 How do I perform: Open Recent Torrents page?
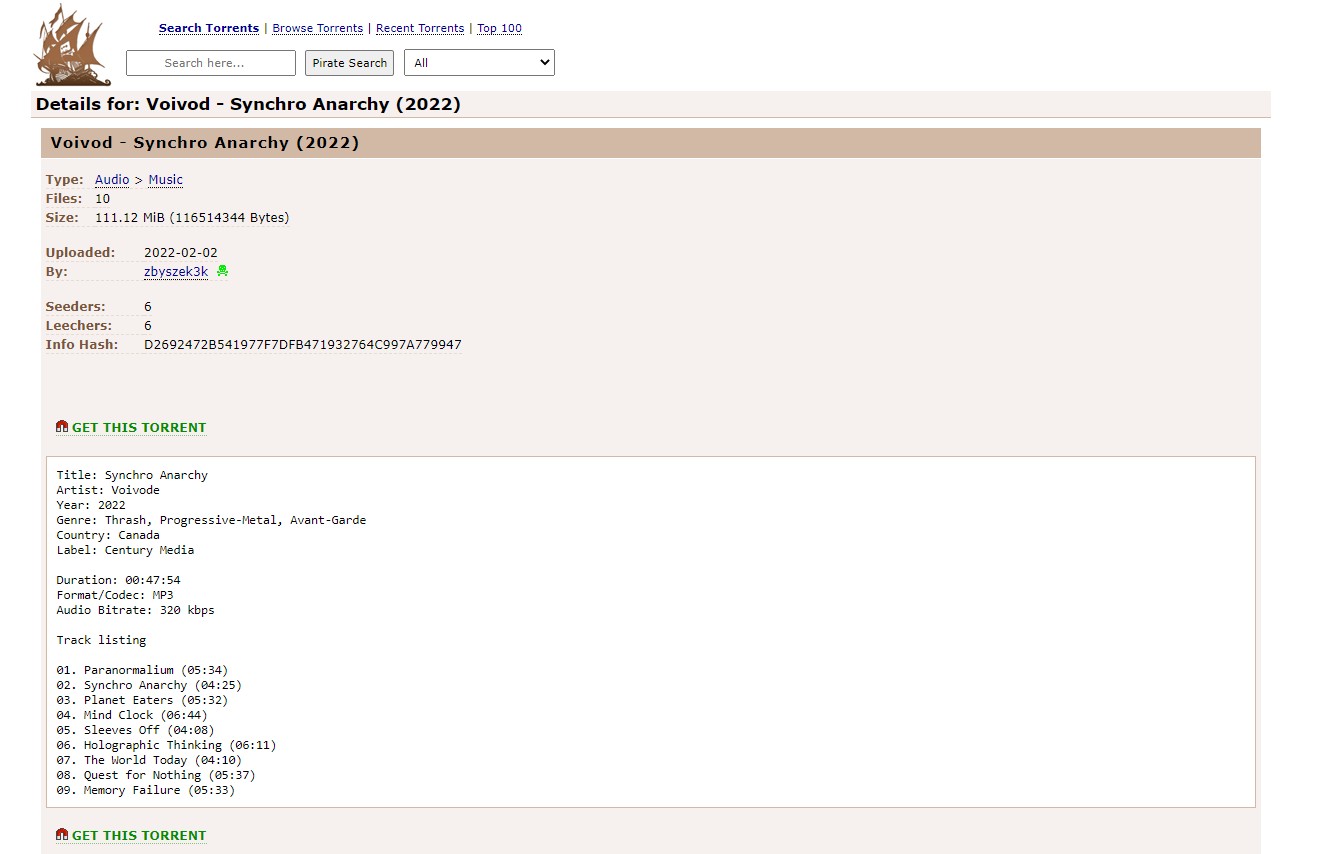click(420, 28)
